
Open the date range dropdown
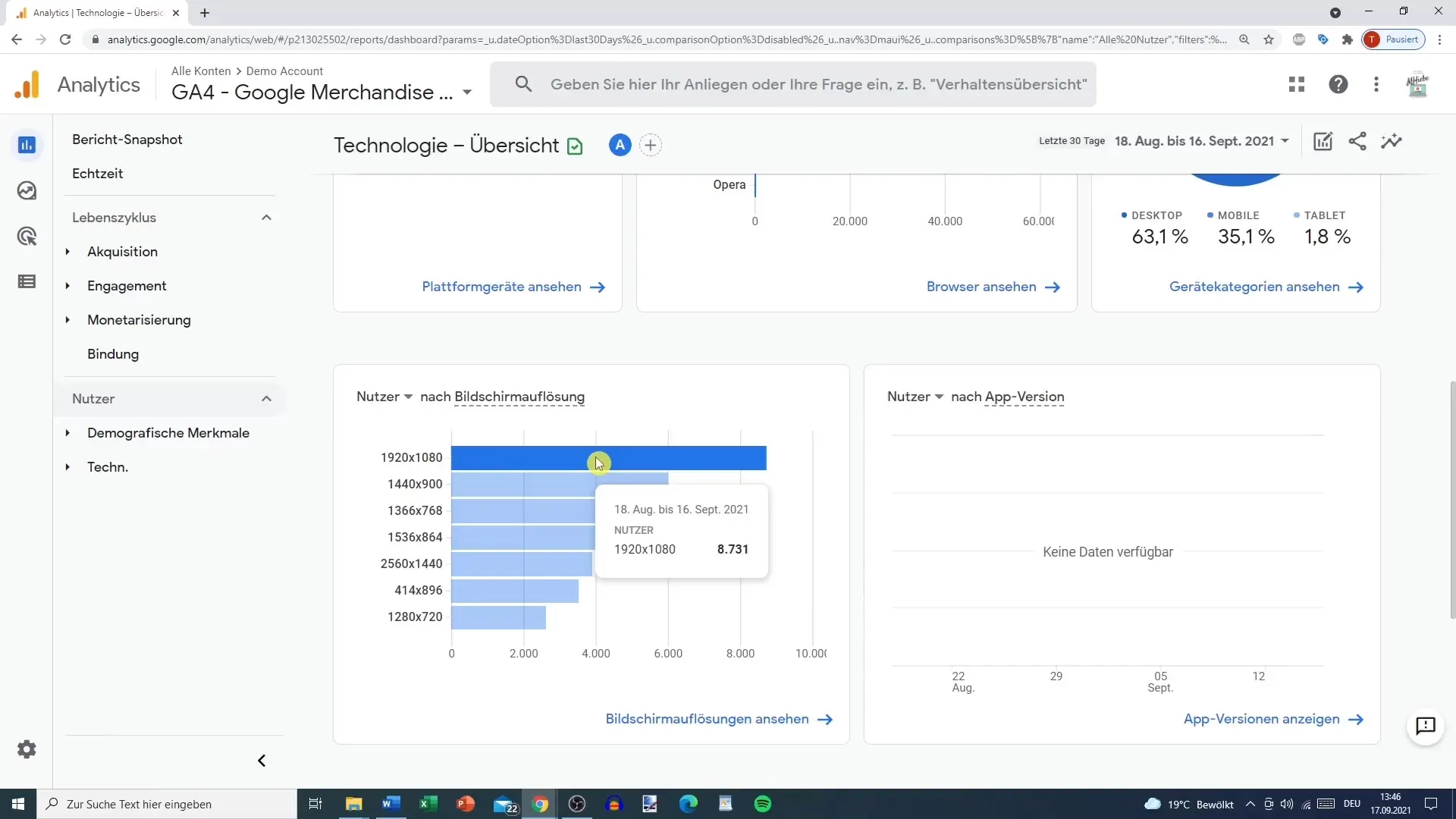1202,141
